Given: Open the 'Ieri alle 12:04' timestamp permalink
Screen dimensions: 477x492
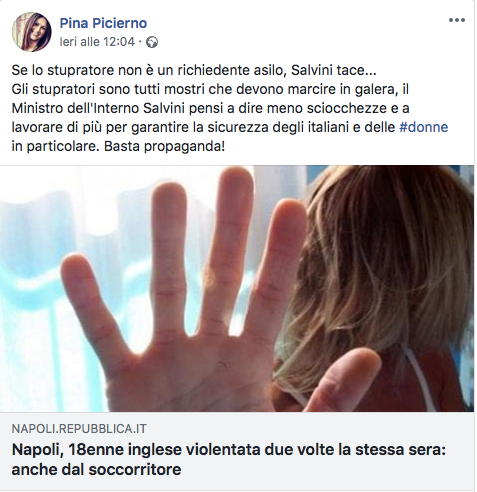Looking at the screenshot, I should tap(97, 42).
